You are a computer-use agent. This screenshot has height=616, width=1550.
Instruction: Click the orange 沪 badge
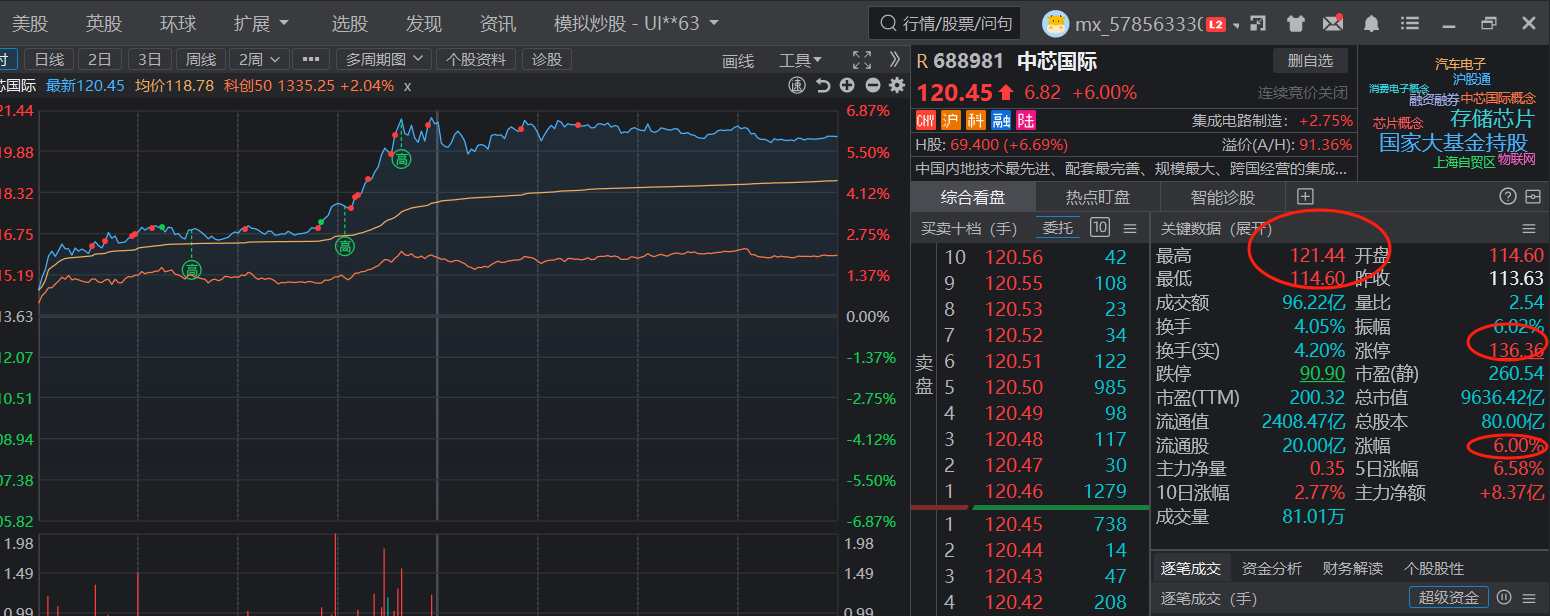coord(951,120)
